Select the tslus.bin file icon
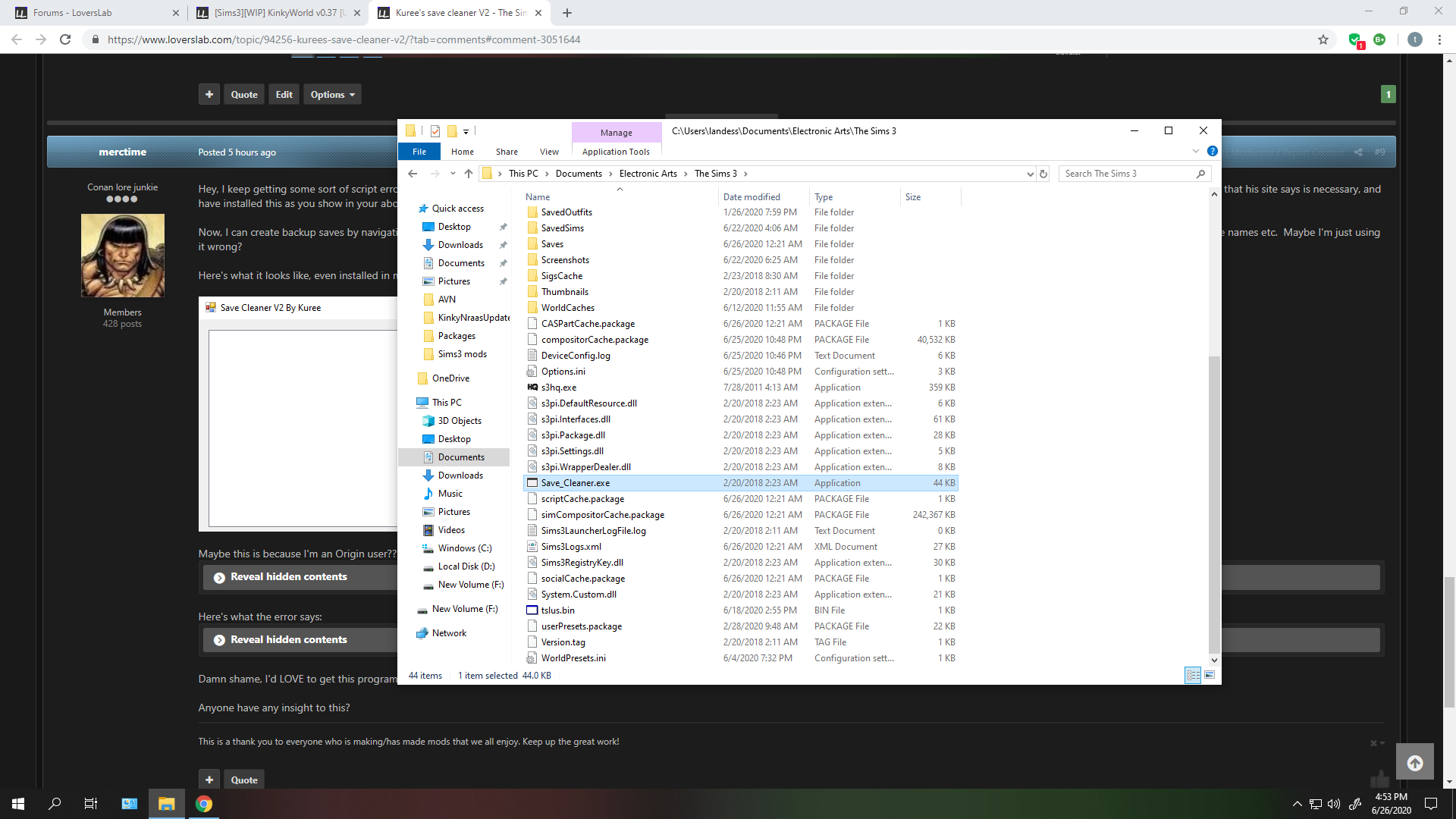Image resolution: width=1456 pixels, height=819 pixels. pos(532,610)
